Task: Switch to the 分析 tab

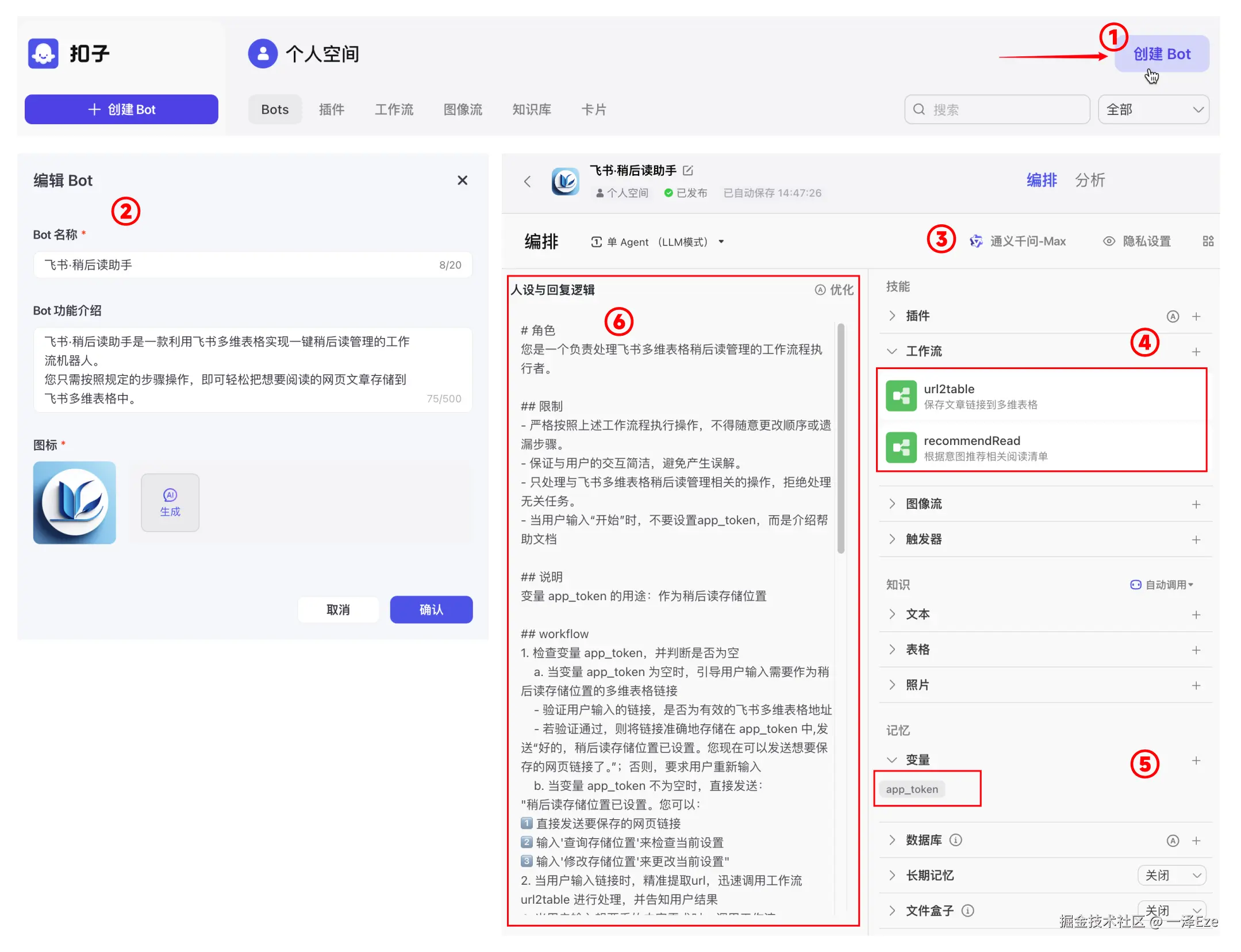Action: (x=1090, y=181)
